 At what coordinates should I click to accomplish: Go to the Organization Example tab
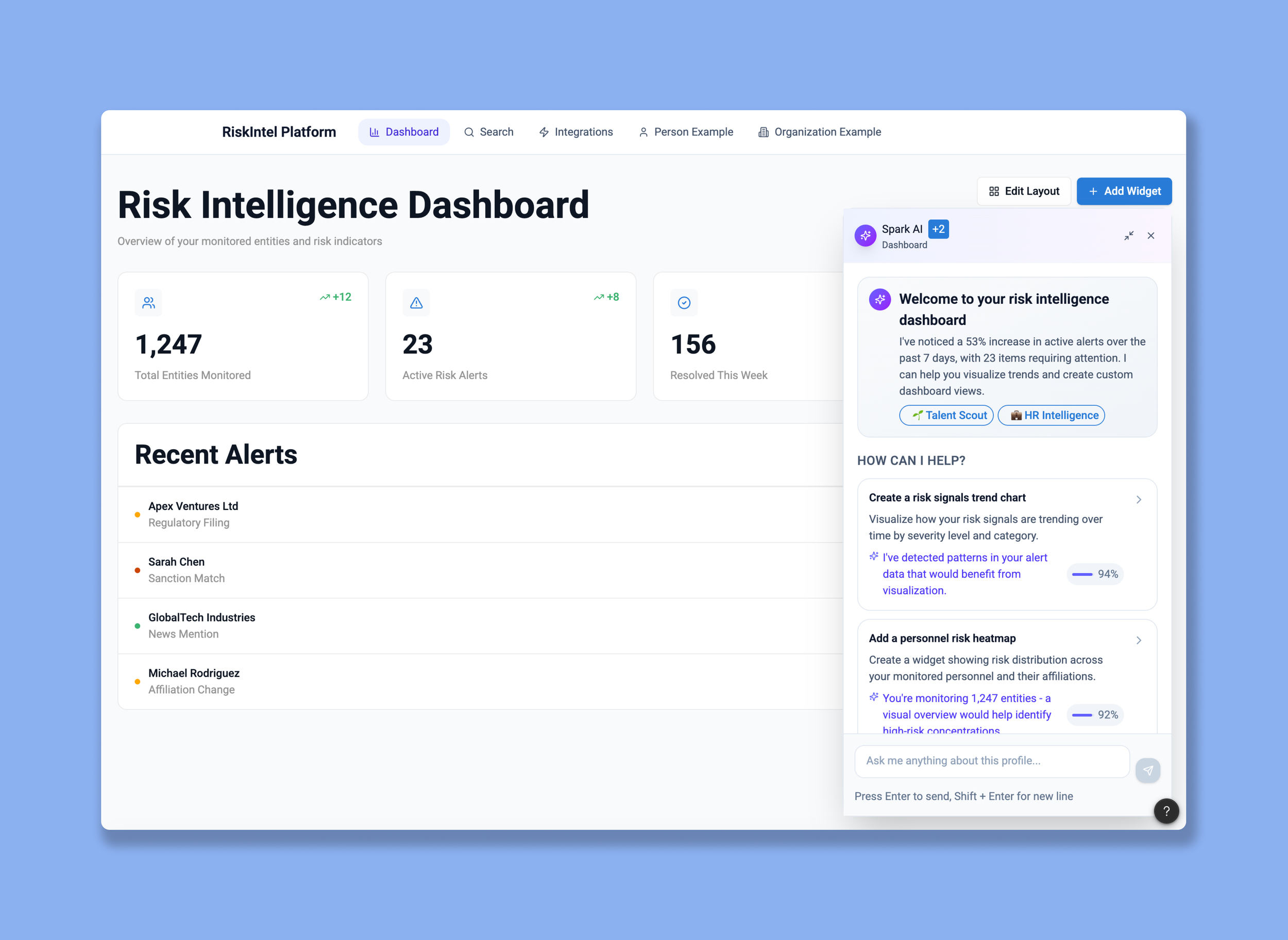tap(819, 132)
